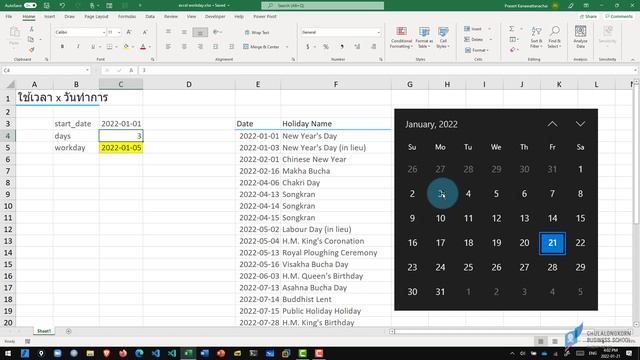
Task: Go to next month in calendar
Action: point(580,124)
